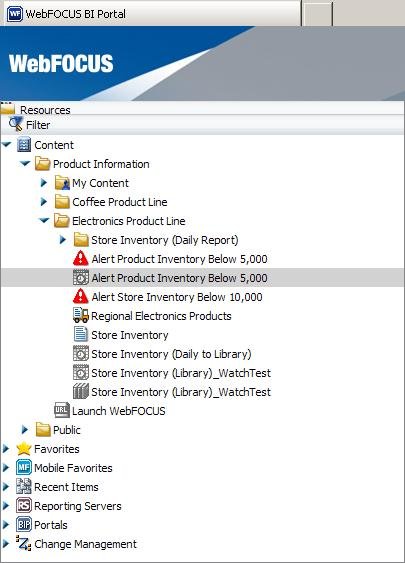Screen dimensions: 405x563
Task: Select the unhighlighted Alert Product Inventory Below 5,000 text
Action: pyautogui.click(x=179, y=259)
